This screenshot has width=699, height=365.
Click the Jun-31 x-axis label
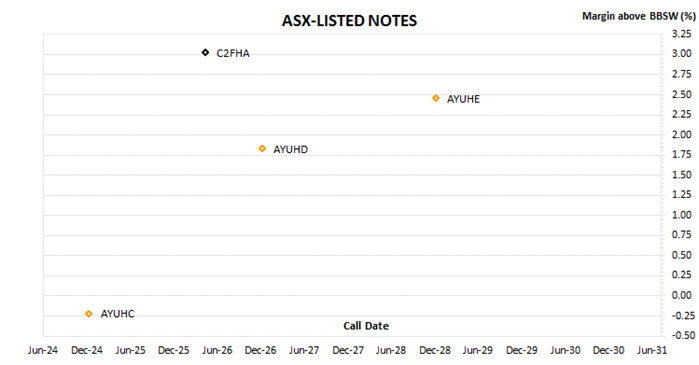[x=652, y=350]
